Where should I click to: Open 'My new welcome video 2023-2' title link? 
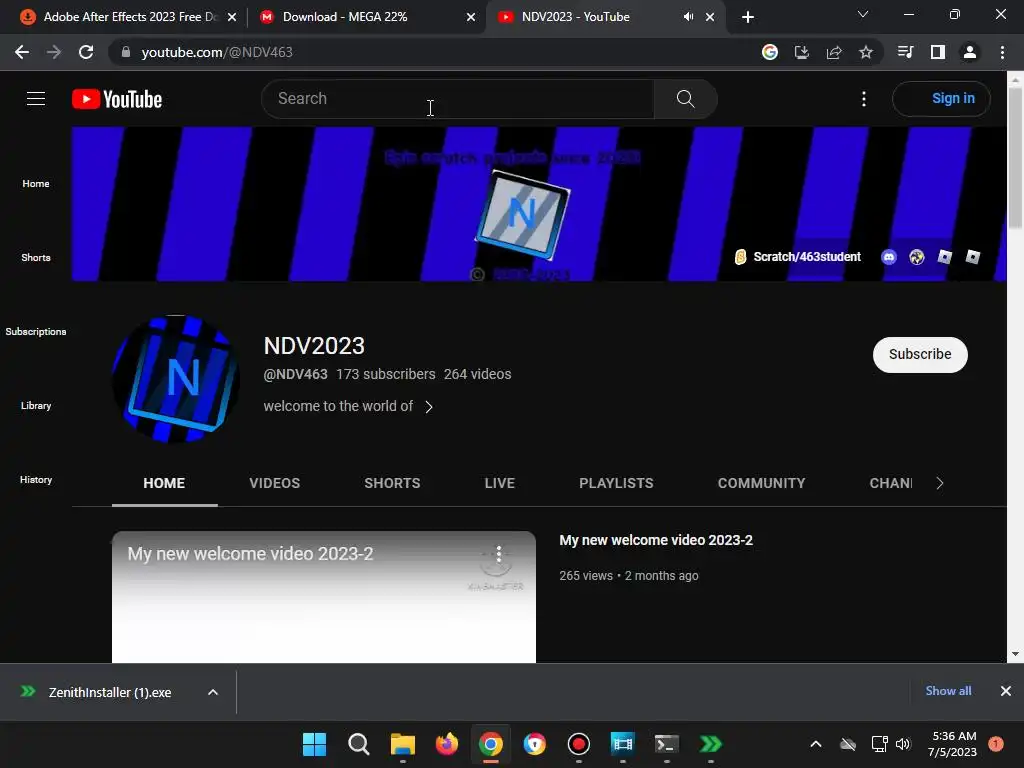[656, 540]
